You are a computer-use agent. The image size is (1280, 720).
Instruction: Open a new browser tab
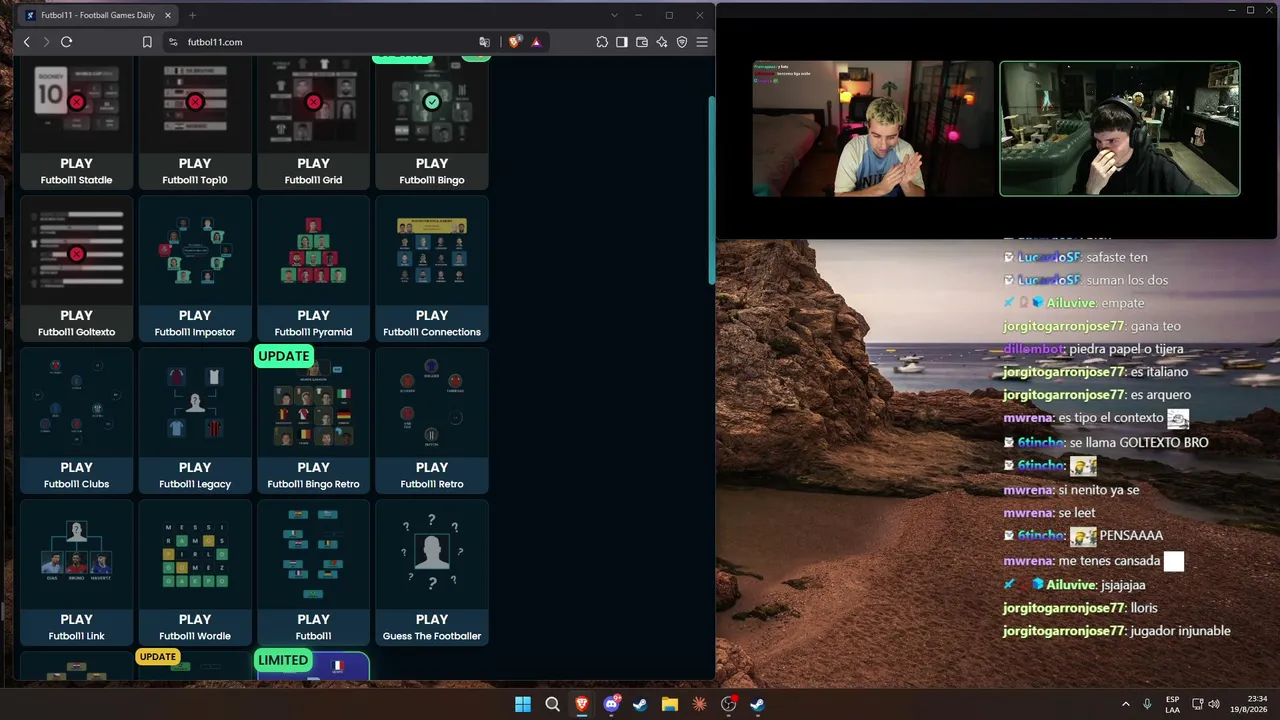point(192,15)
